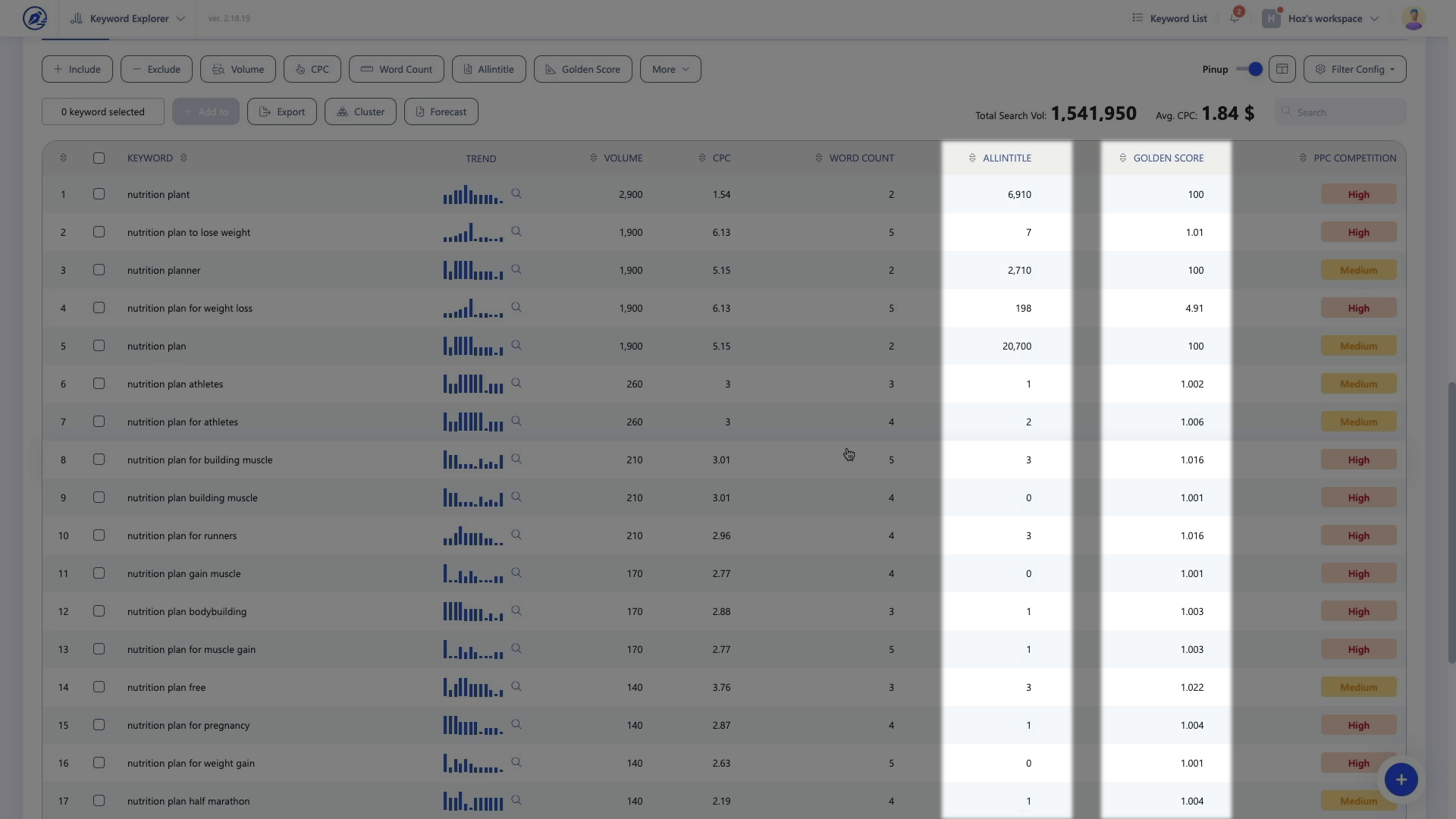The image size is (1456, 819).
Task: Select checkbox for nutrition plan athletes
Action: pyautogui.click(x=99, y=384)
